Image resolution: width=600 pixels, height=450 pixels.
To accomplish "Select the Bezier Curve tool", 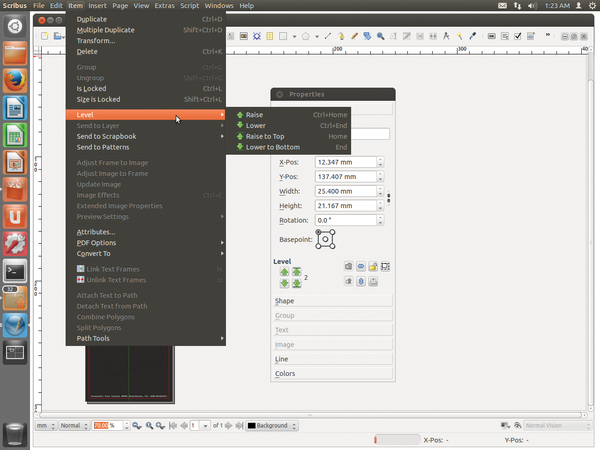I will 341,36.
